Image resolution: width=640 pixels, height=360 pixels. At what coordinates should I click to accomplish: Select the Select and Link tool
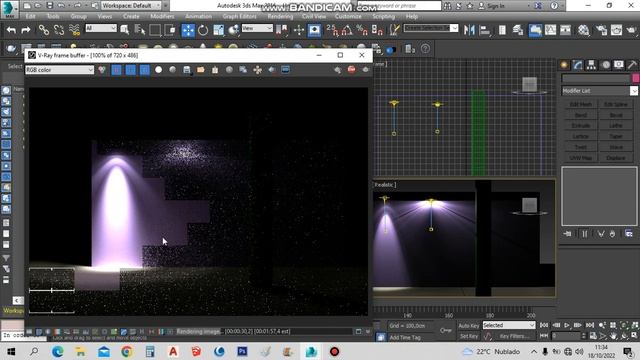[x=43, y=30]
